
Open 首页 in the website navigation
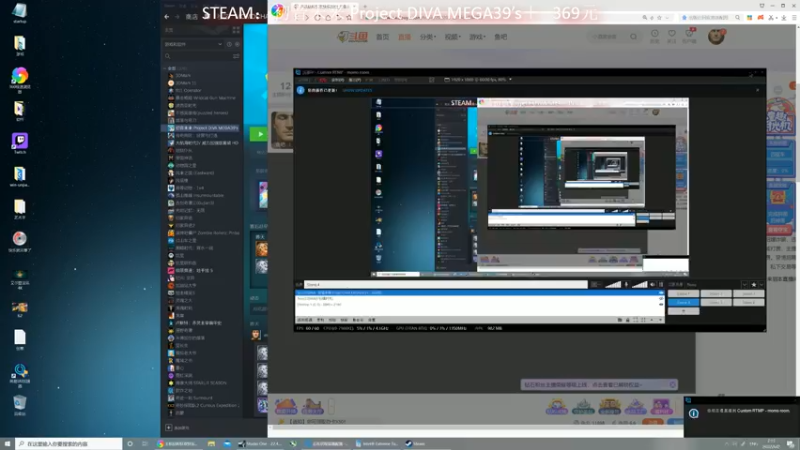click(382, 37)
